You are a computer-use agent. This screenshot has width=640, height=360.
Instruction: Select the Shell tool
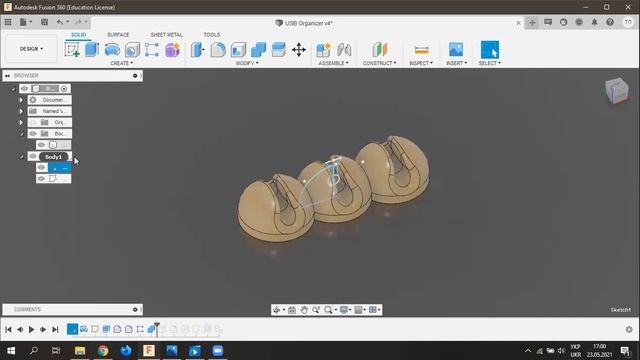(x=238, y=50)
